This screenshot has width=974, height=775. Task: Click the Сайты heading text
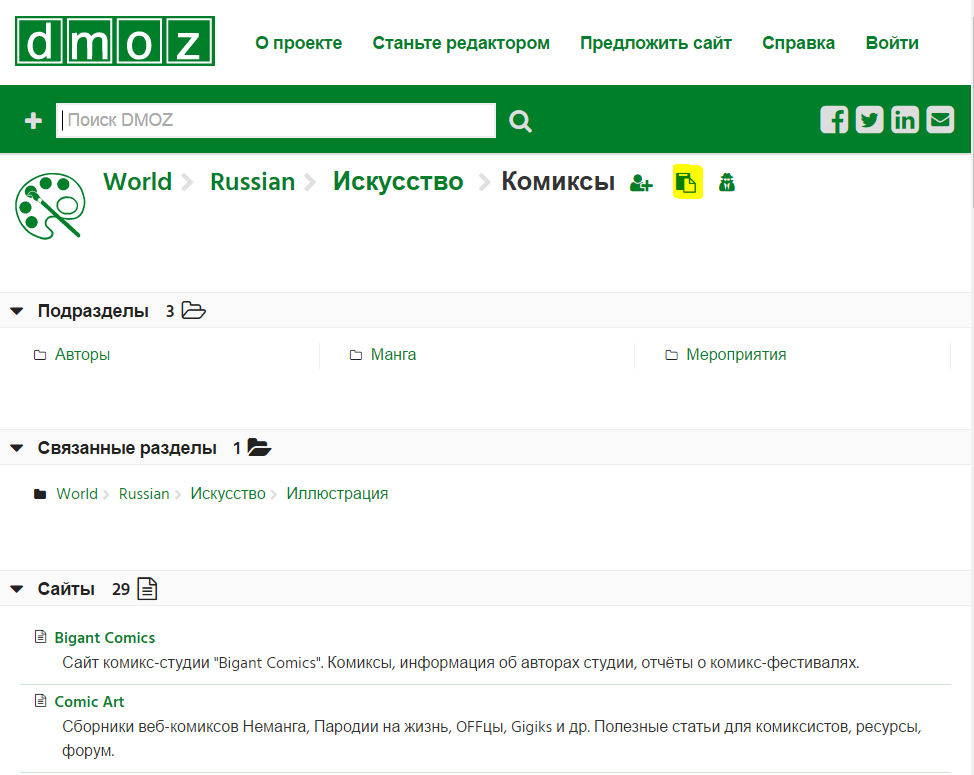(x=66, y=589)
